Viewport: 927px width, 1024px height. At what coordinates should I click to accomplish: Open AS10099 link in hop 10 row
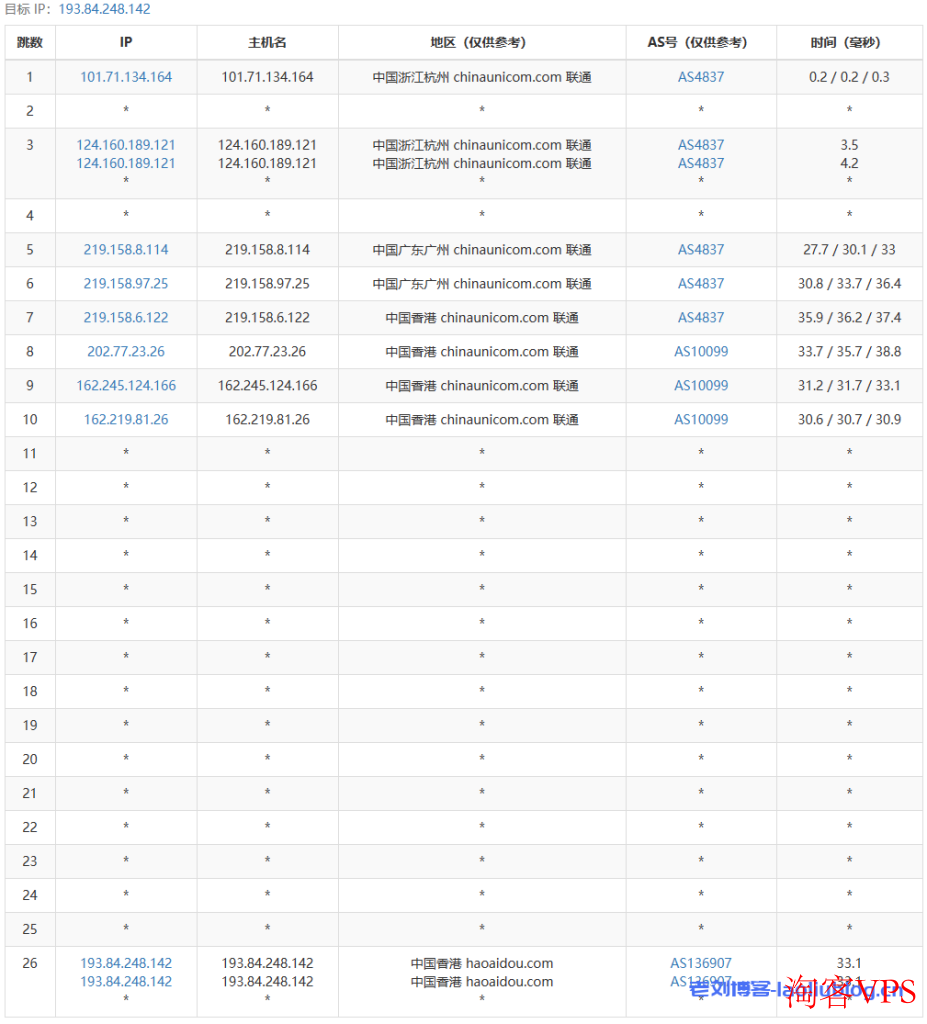pos(701,419)
